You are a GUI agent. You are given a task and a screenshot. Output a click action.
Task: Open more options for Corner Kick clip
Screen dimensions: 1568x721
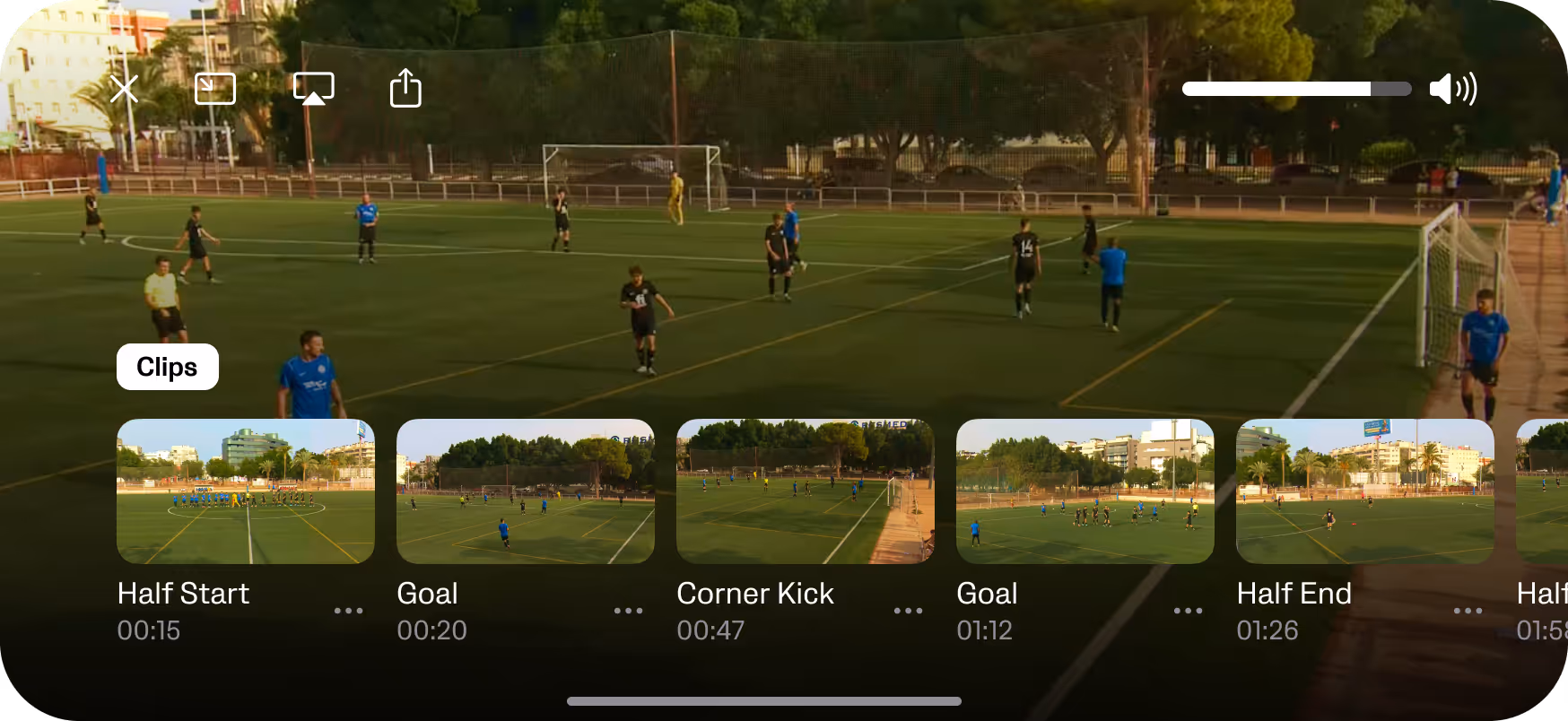coord(909,611)
